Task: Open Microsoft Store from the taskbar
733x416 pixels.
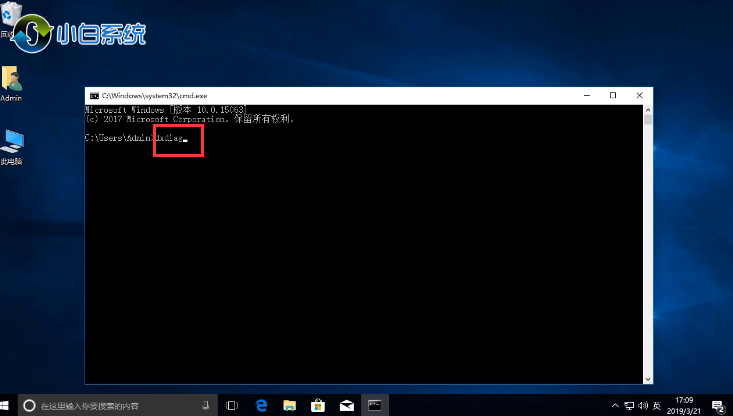Action: pyautogui.click(x=318, y=405)
